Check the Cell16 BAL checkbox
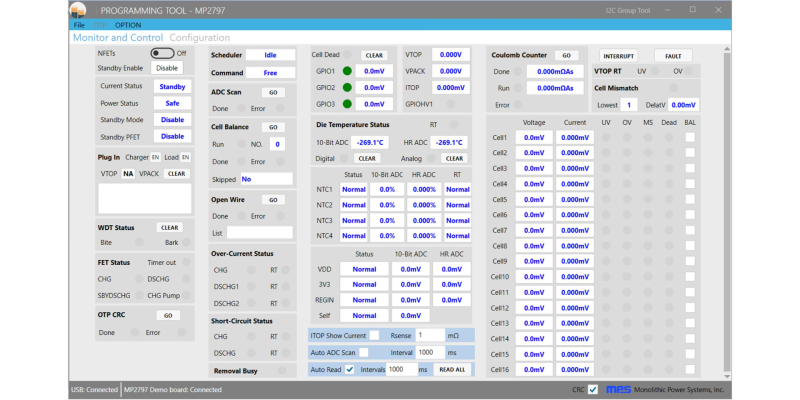Screen dimensions: 800x400 (690, 369)
